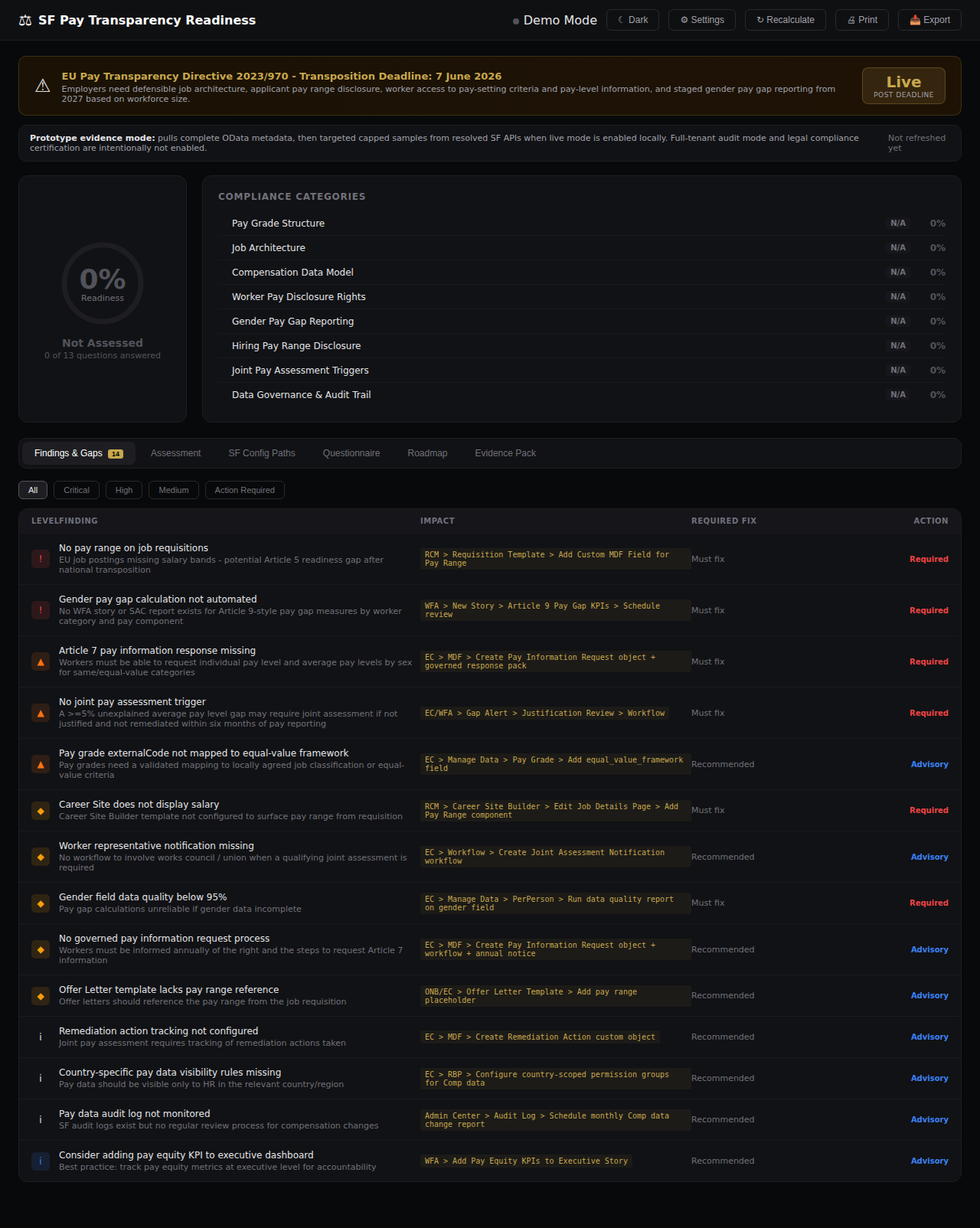Click the severity icon for Career Site does not display salary

(41, 810)
